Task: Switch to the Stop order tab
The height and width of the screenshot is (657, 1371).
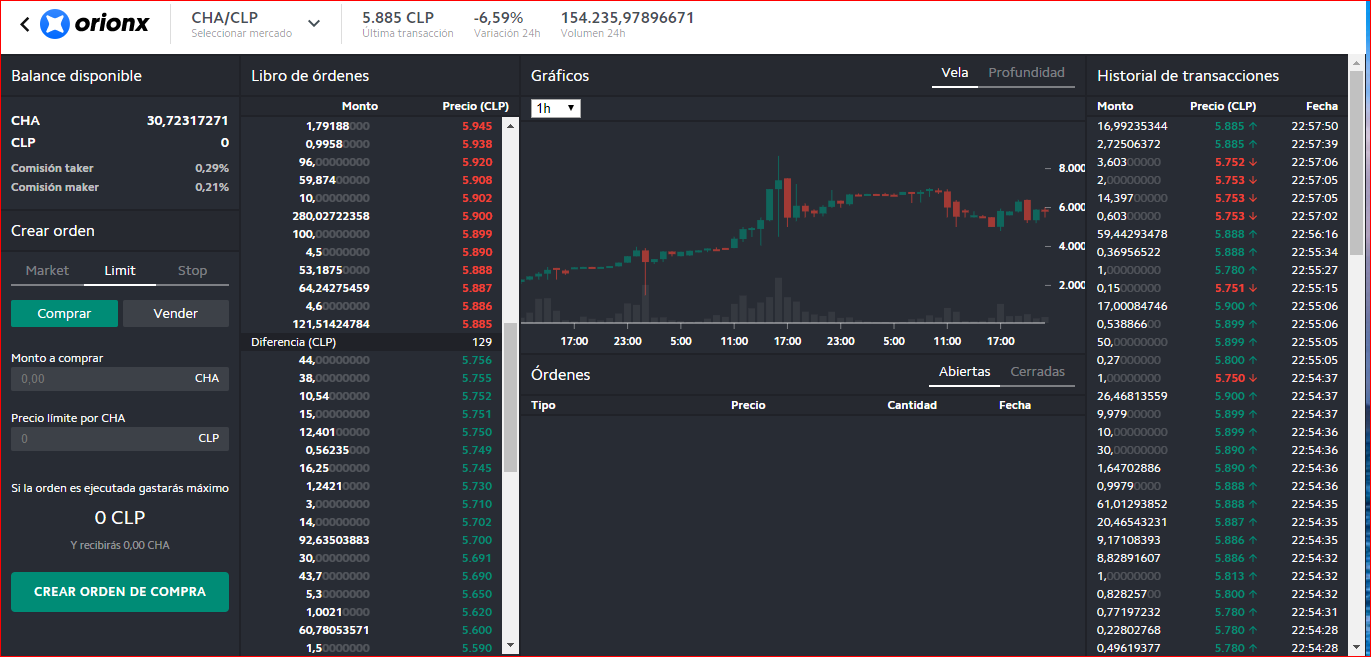Action: 192,271
